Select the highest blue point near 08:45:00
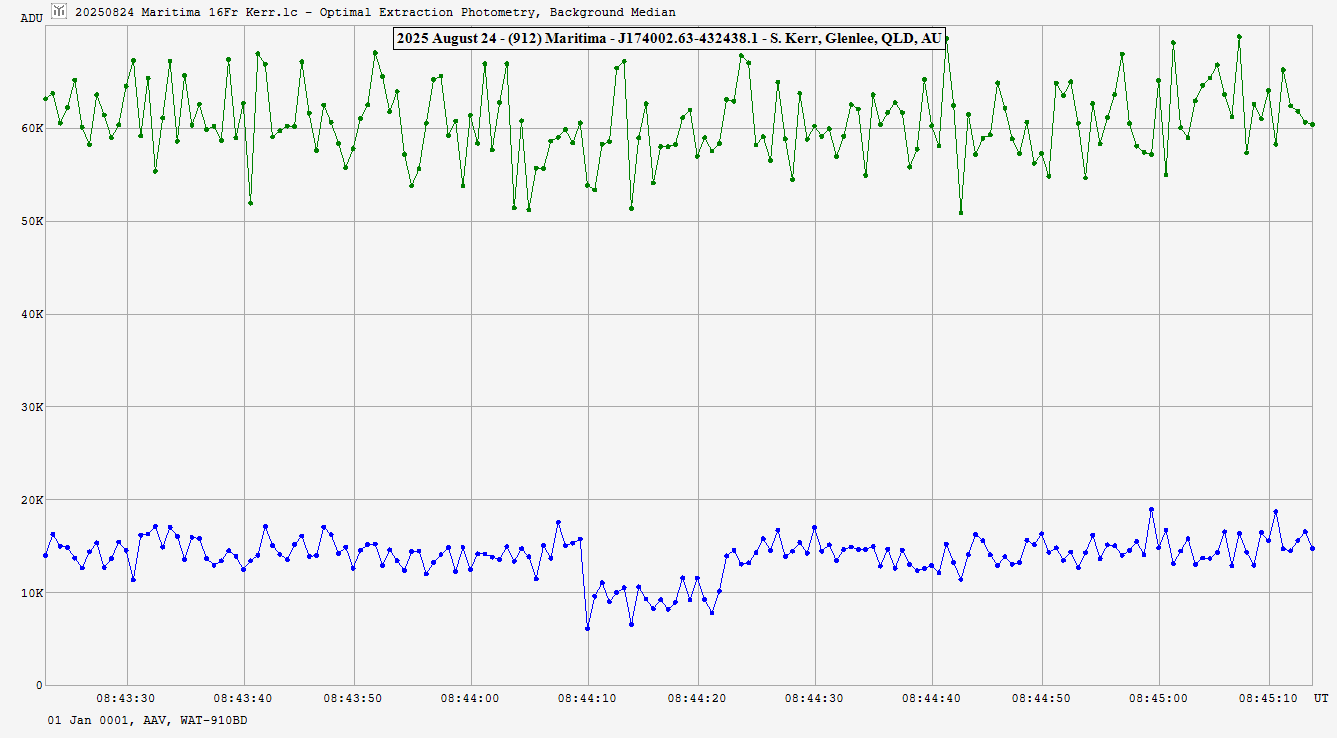This screenshot has width=1337, height=738. click(x=1151, y=509)
